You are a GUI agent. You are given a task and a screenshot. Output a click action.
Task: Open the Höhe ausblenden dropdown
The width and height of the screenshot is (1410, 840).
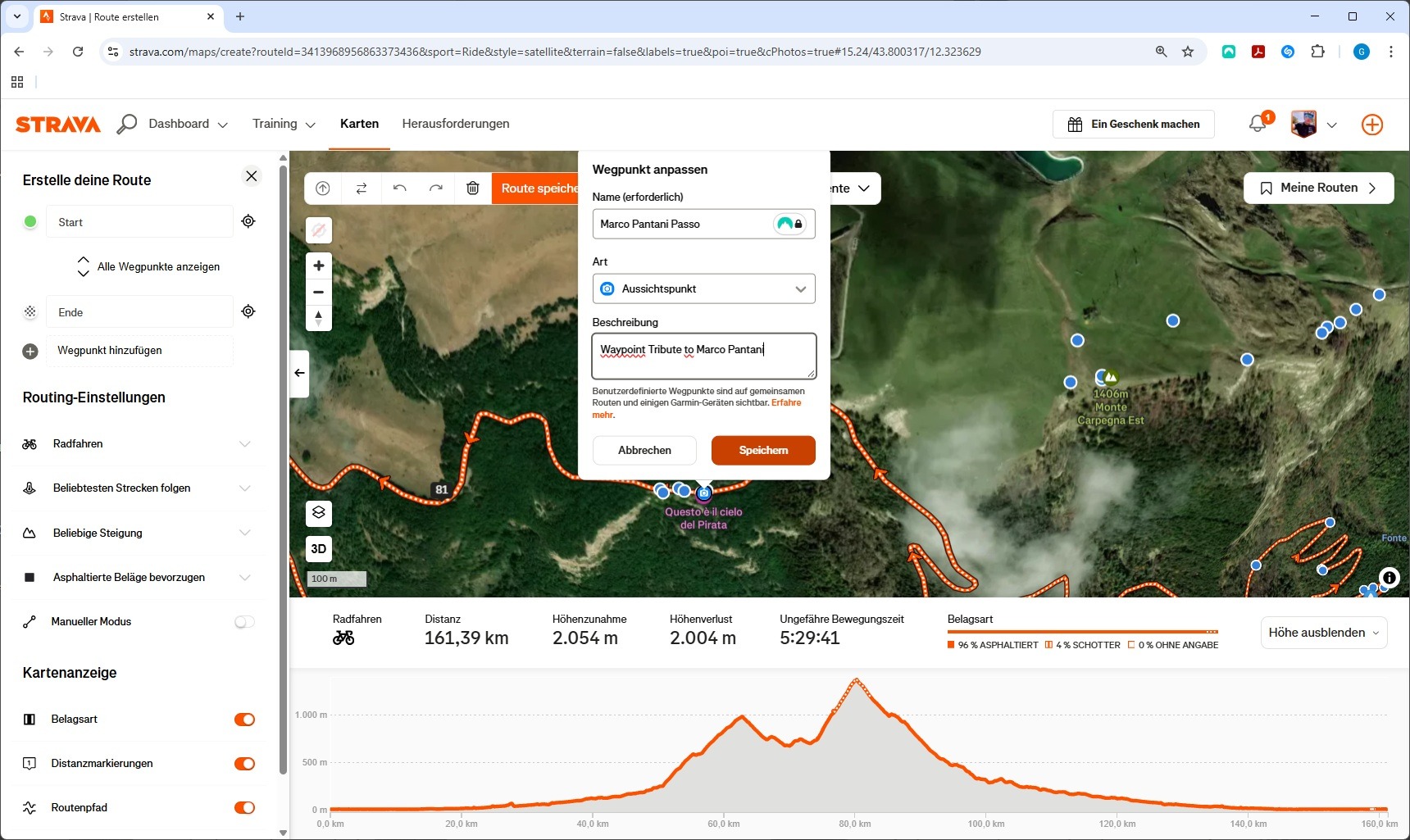1323,633
